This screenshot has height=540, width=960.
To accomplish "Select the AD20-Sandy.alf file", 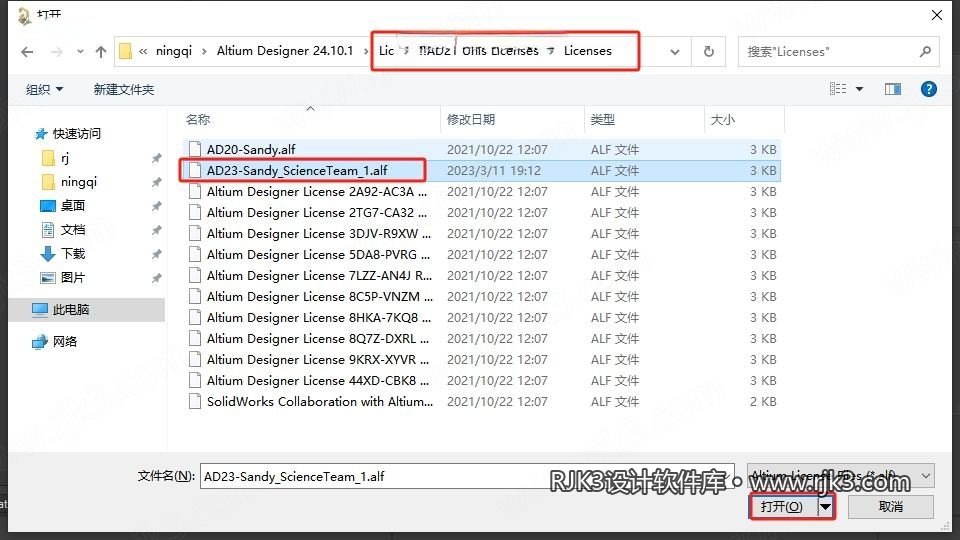I will (481, 149).
